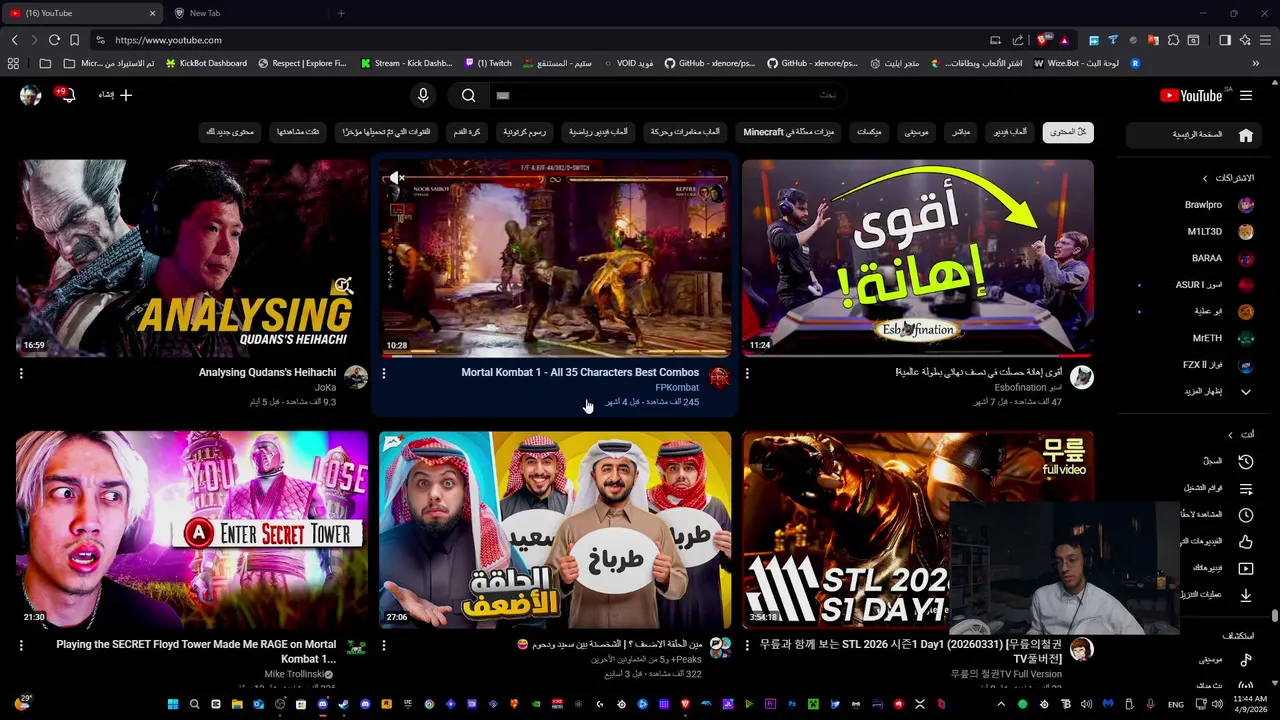Open Downloads arrow icon in sidebar
The height and width of the screenshot is (720, 1280).
(x=1246, y=595)
